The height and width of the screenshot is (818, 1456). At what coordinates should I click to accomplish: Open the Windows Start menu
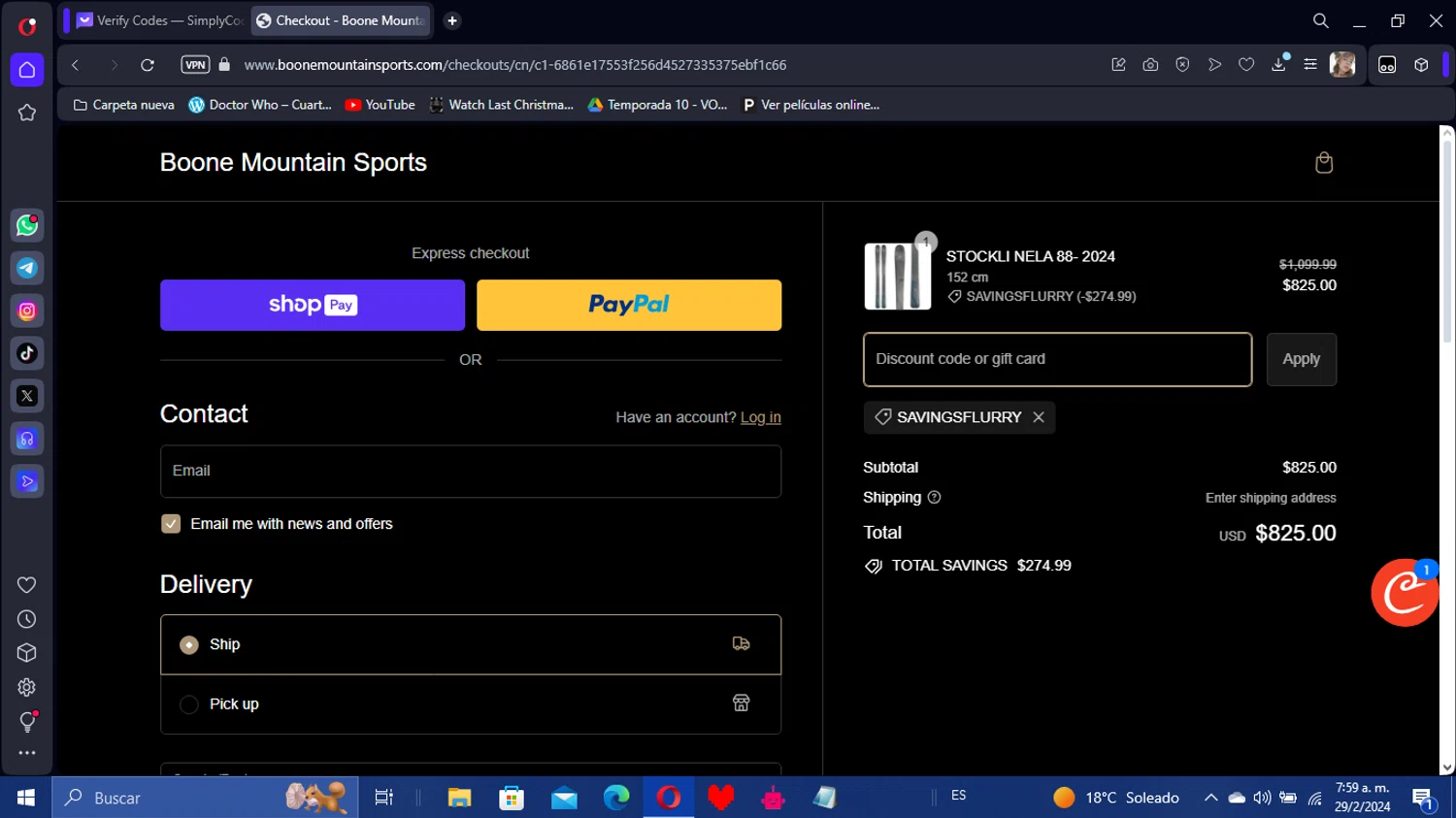pyautogui.click(x=26, y=798)
